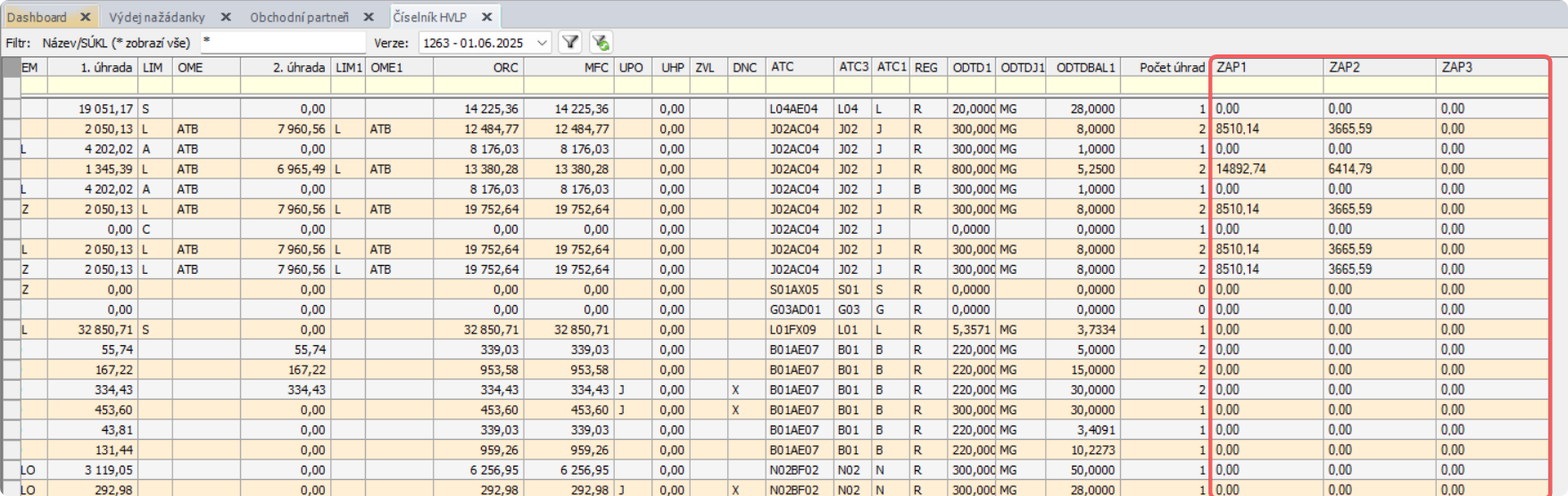Click the filter row cell under ORC

[x=478, y=87]
